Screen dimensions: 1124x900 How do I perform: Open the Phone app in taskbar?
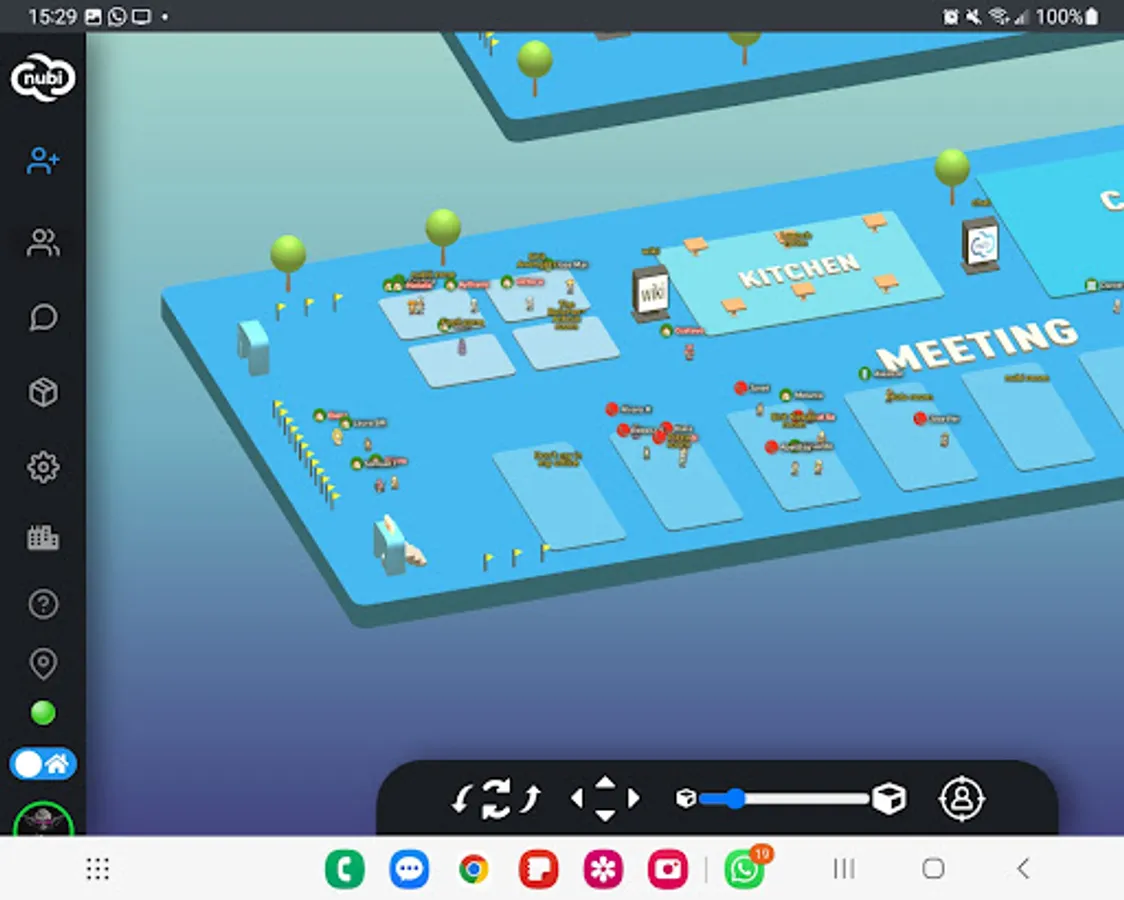tap(345, 869)
